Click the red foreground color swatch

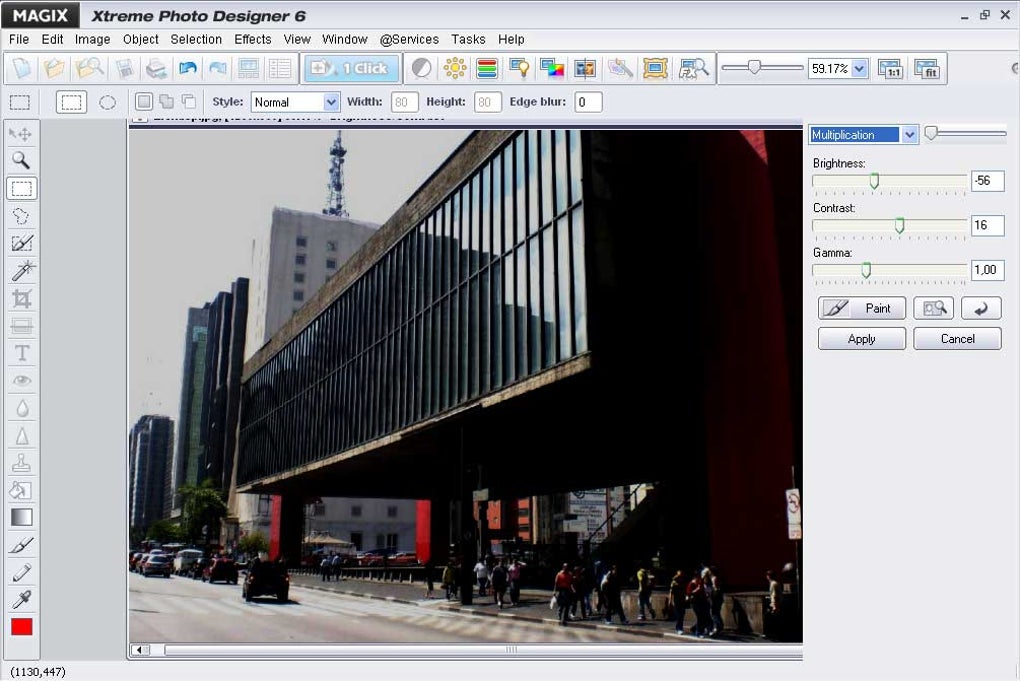(x=21, y=627)
